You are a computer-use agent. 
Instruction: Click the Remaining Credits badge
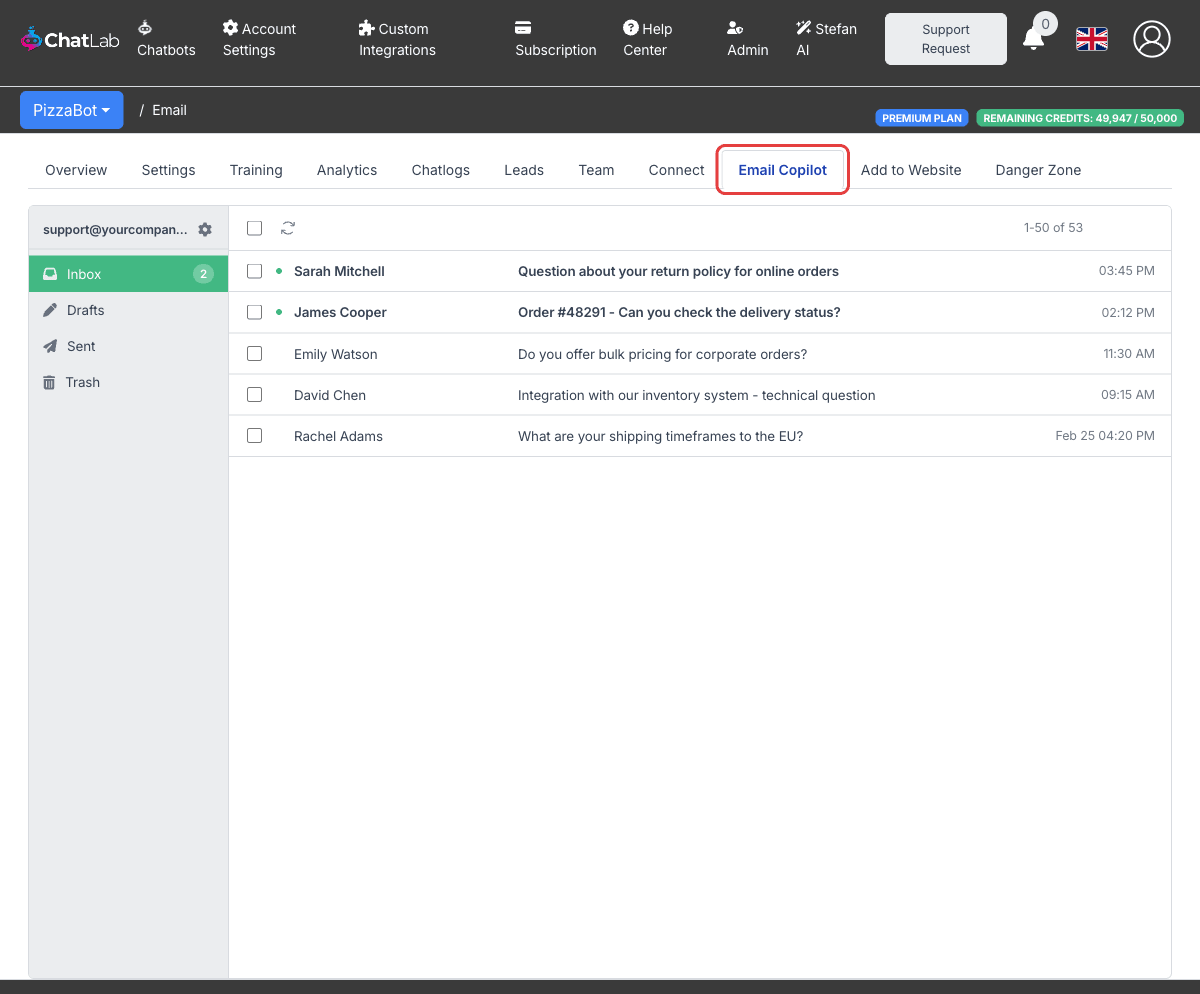click(x=1080, y=118)
